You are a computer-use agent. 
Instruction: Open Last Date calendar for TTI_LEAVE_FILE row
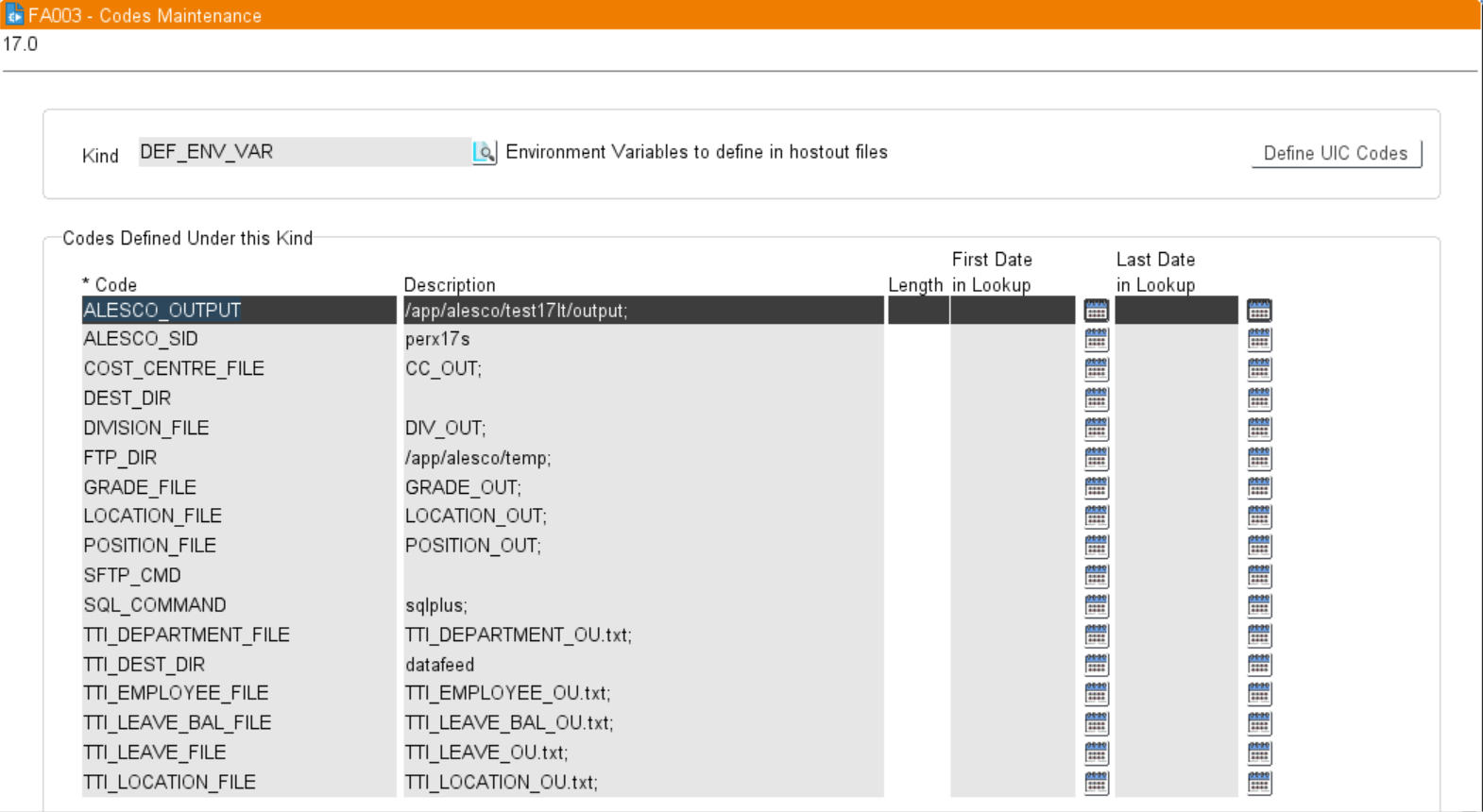pyautogui.click(x=1259, y=753)
